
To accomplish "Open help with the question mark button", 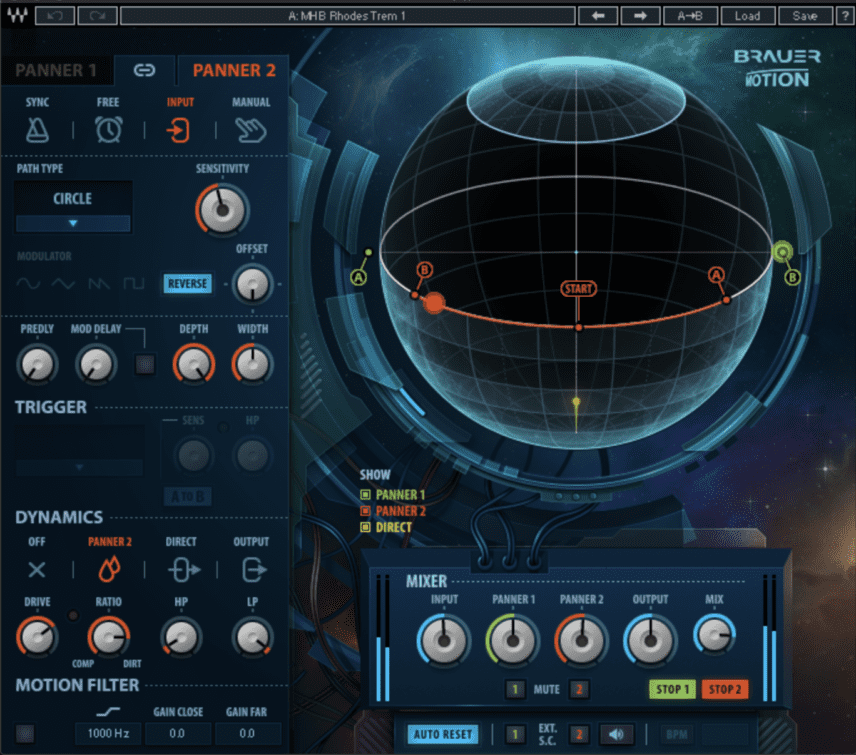I will [845, 16].
